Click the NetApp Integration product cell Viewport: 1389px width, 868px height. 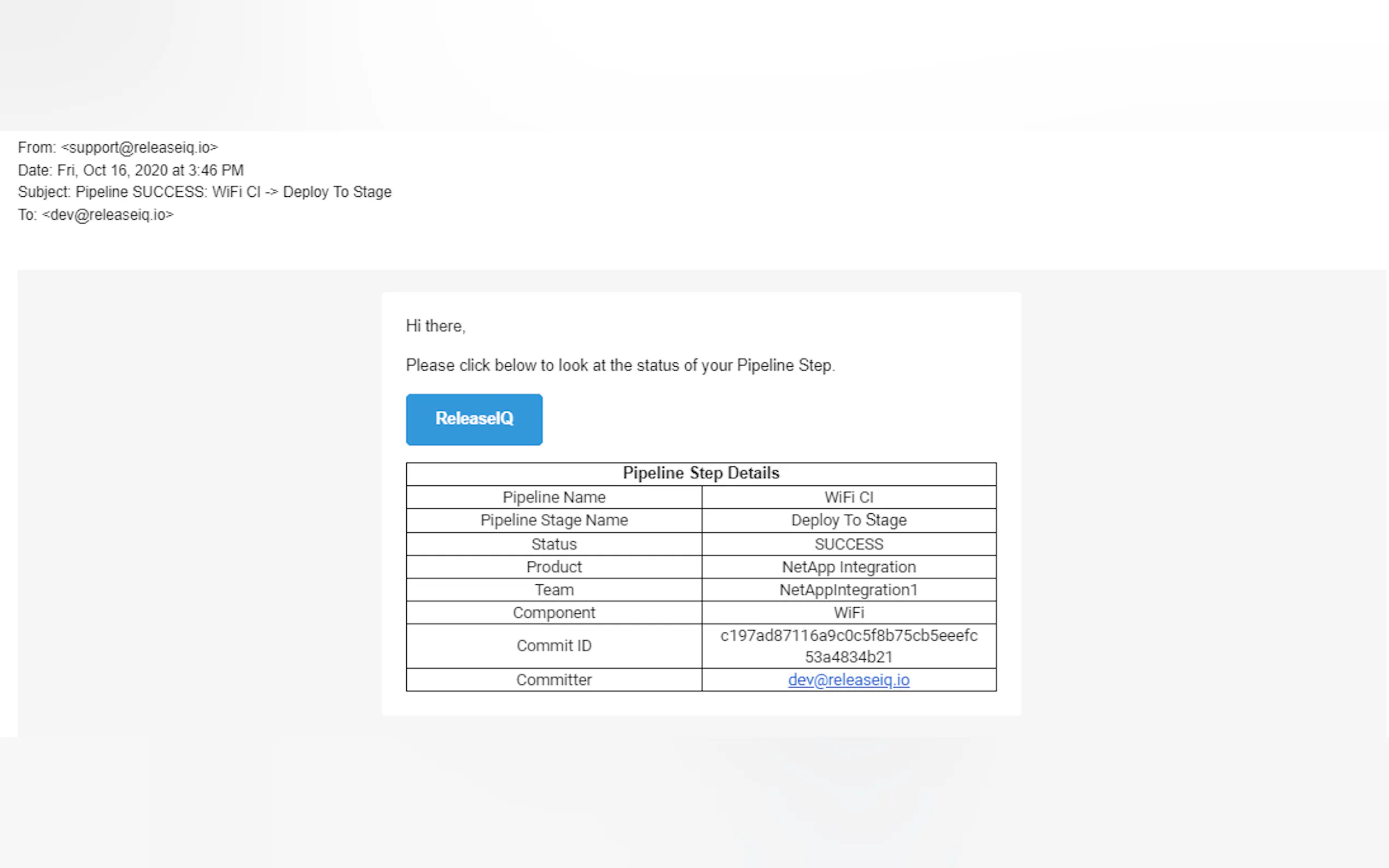pyautogui.click(x=848, y=567)
